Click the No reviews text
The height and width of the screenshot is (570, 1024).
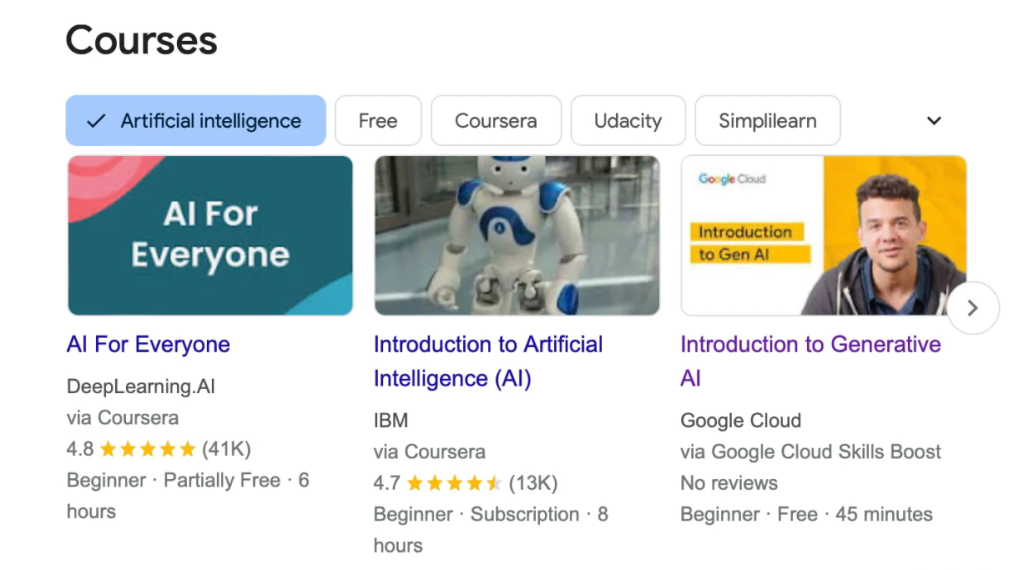729,483
